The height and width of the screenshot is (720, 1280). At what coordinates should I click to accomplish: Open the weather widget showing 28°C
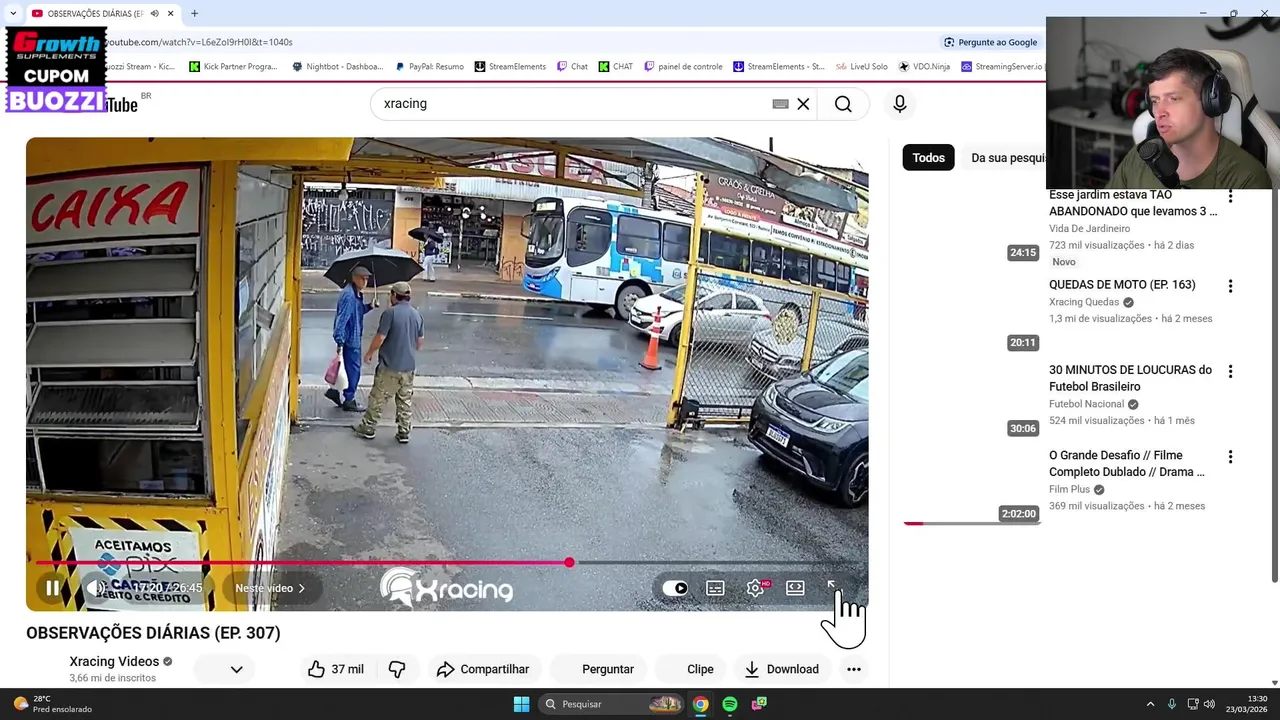tap(52, 704)
